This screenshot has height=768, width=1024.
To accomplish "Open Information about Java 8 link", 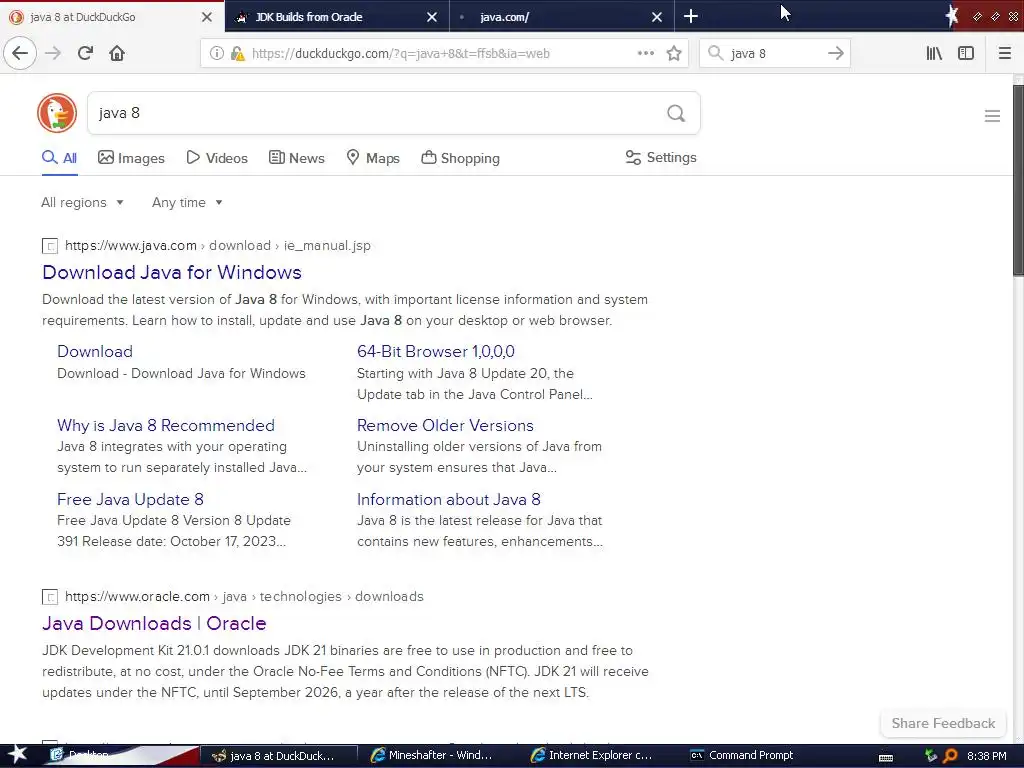I will pyautogui.click(x=449, y=500).
